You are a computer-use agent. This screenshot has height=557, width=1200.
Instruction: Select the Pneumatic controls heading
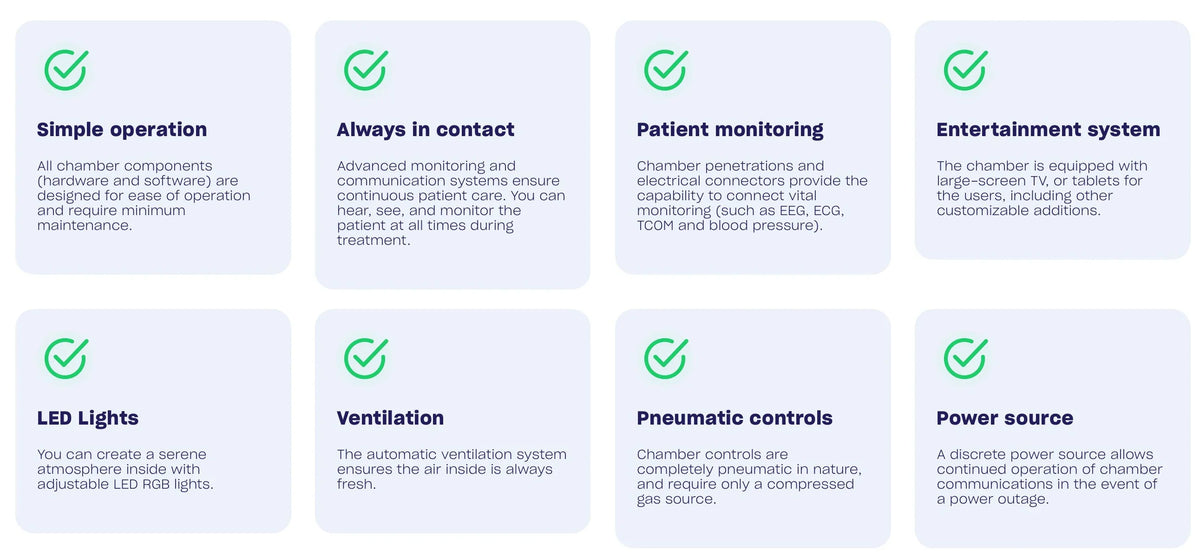point(735,418)
